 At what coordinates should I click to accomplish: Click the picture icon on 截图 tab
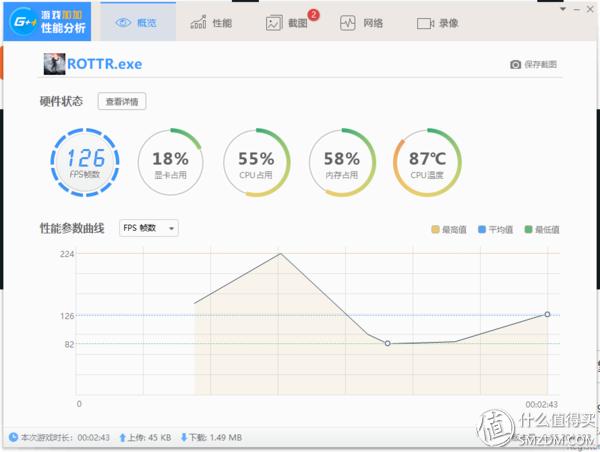coord(274,23)
